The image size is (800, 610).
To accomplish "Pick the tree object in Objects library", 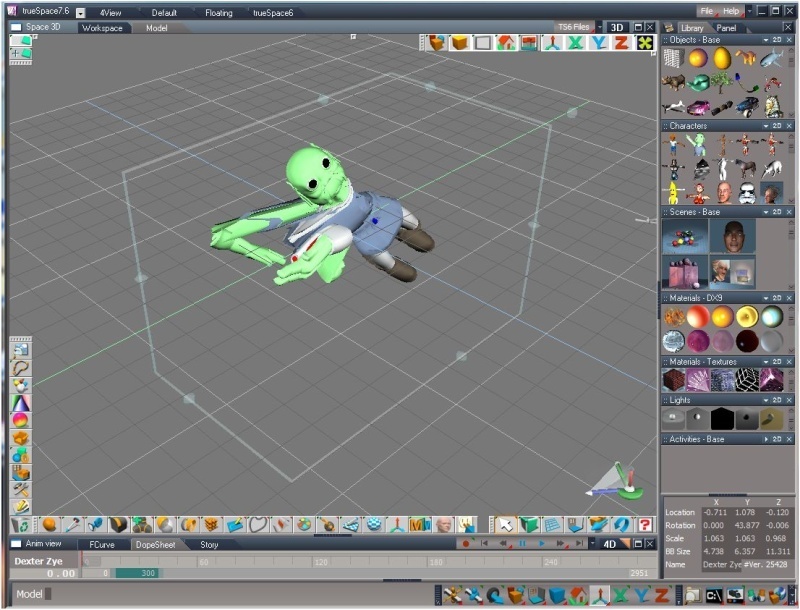I will click(x=723, y=83).
